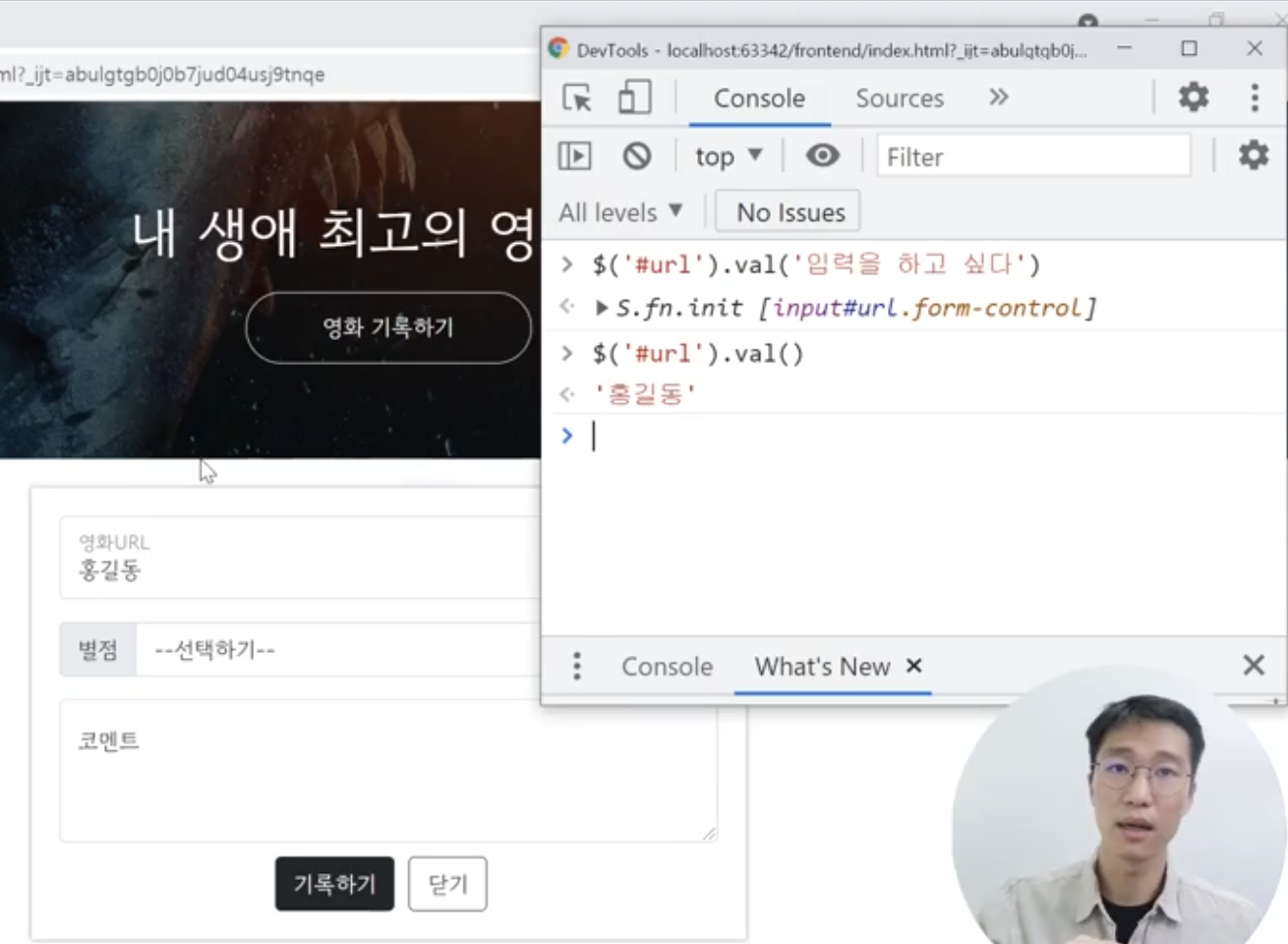Focus the 영화URL input field
The height and width of the screenshot is (944, 1288).
point(300,558)
